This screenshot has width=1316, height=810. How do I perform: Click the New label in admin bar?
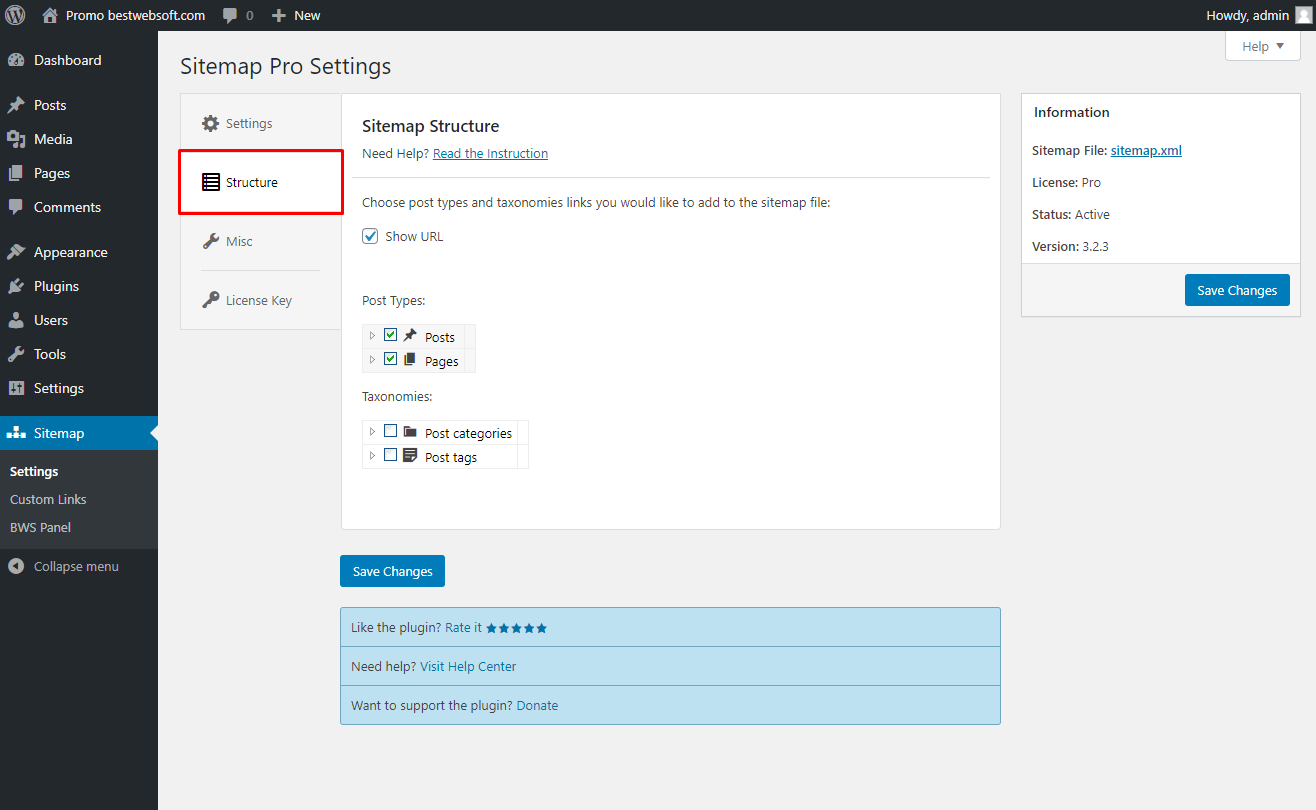[307, 15]
